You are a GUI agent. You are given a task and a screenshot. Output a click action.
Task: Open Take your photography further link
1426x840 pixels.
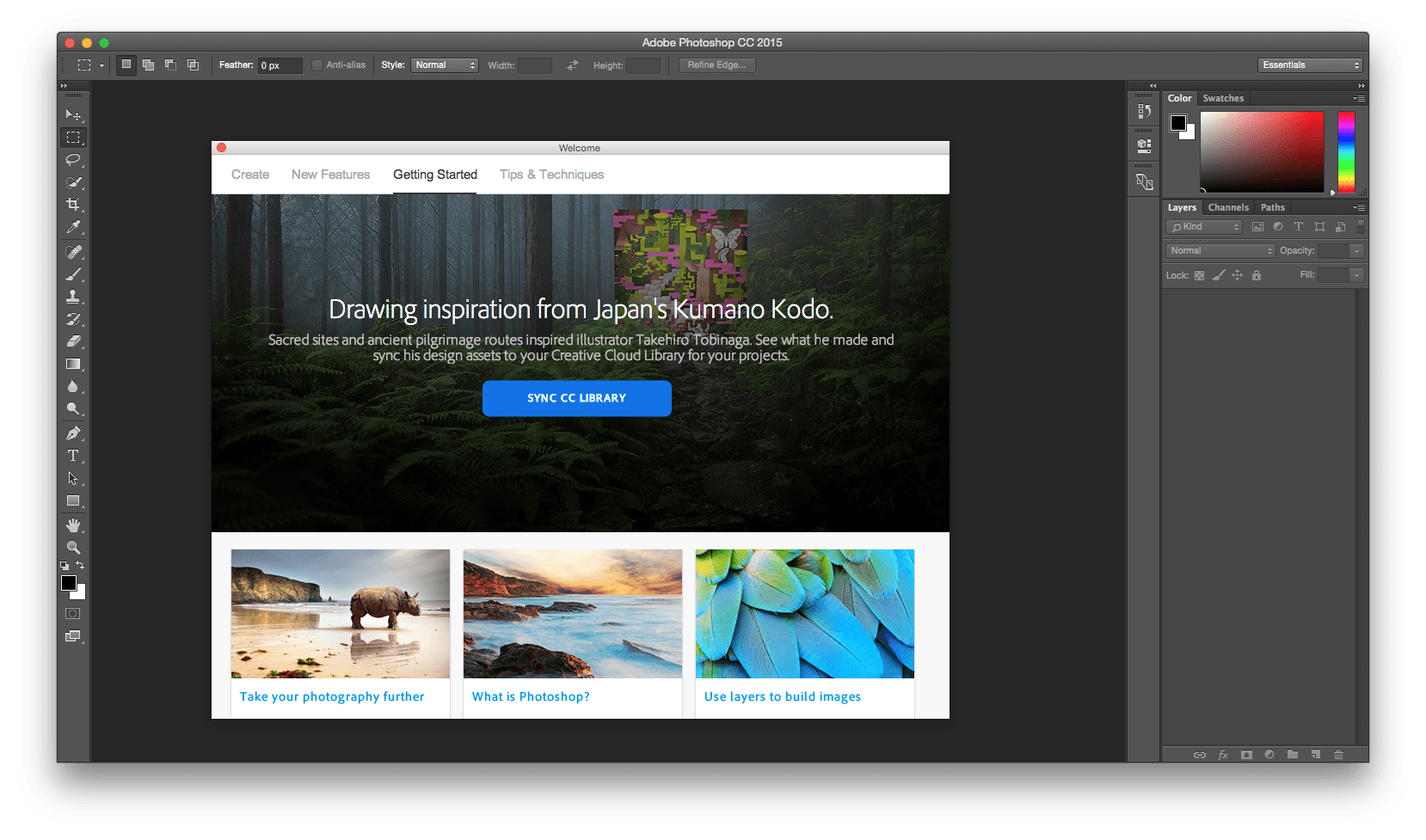click(x=332, y=697)
